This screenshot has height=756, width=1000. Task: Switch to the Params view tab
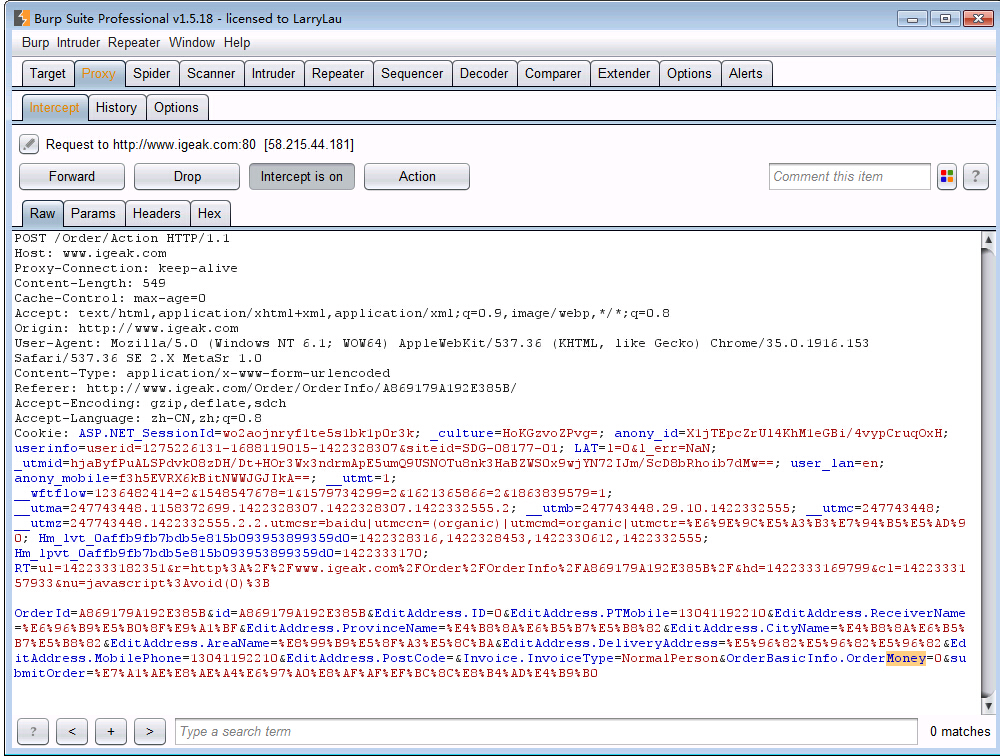(x=93, y=213)
